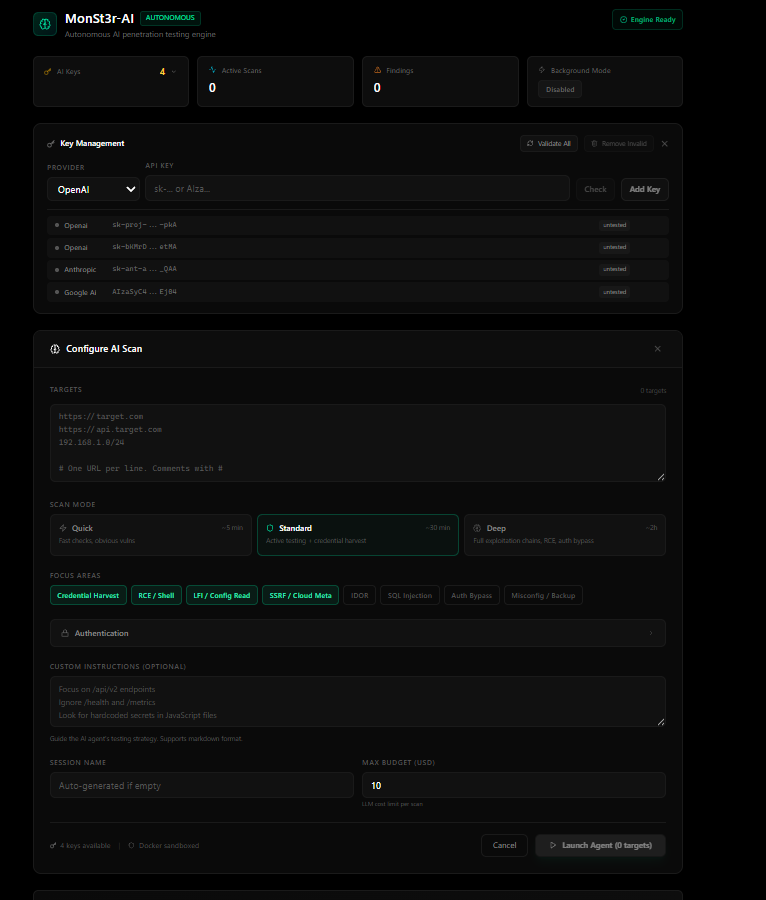Select the Quick scan mode

click(151, 535)
